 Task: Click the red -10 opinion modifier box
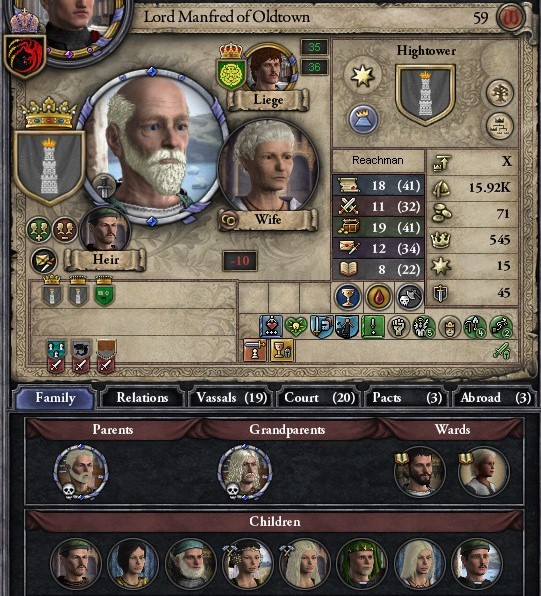coord(240,261)
